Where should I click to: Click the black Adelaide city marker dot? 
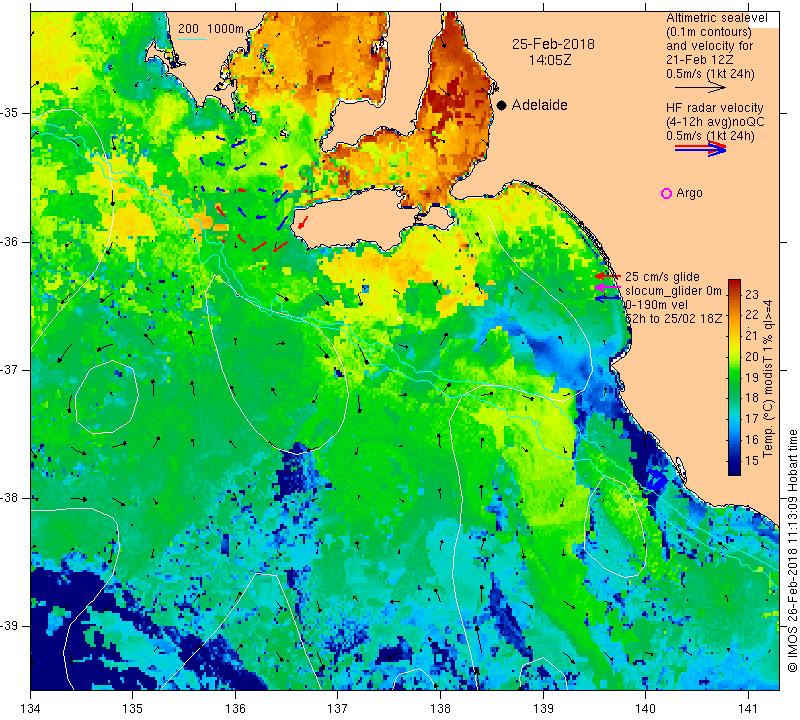502,105
